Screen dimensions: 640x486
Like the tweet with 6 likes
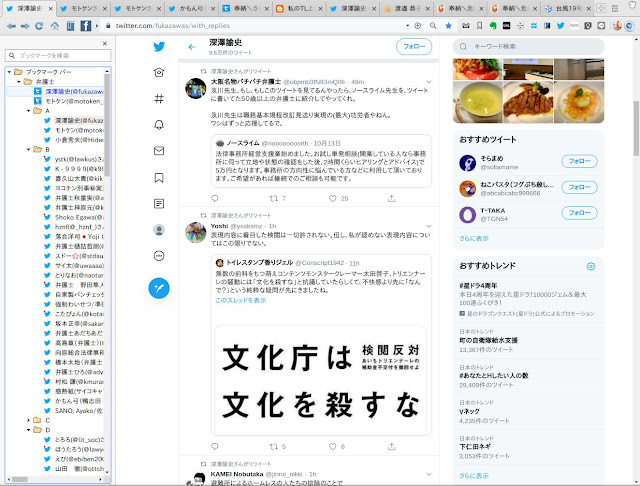(x=333, y=446)
